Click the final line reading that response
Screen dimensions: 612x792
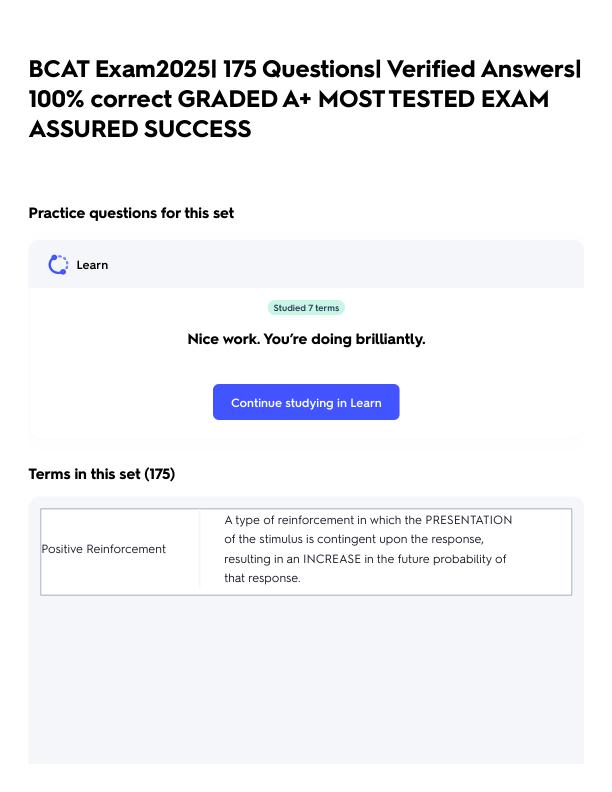point(262,578)
